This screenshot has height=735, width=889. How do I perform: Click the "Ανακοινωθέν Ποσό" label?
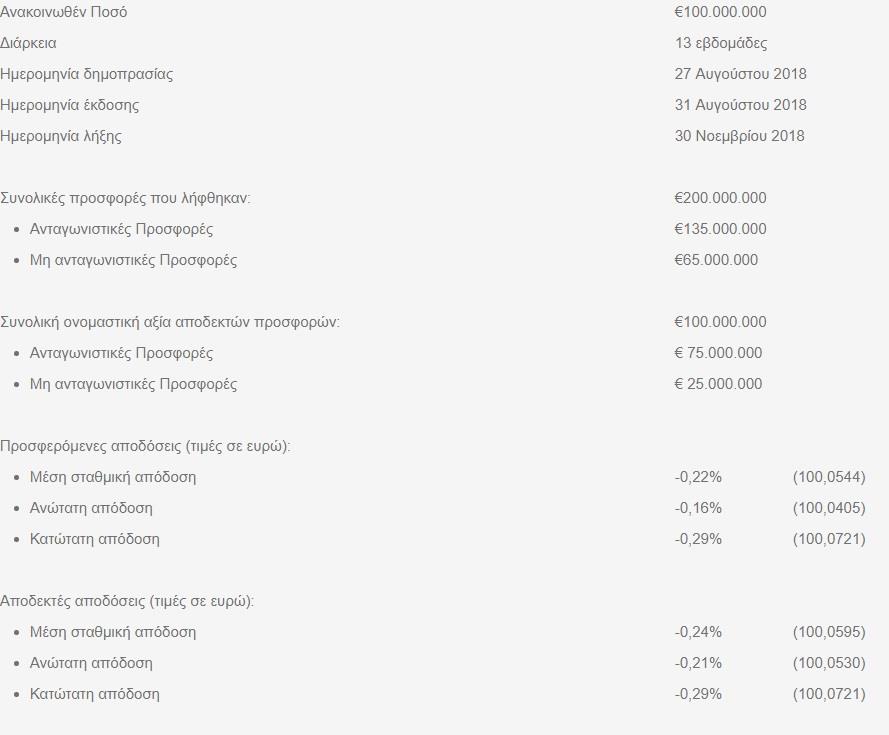64,12
